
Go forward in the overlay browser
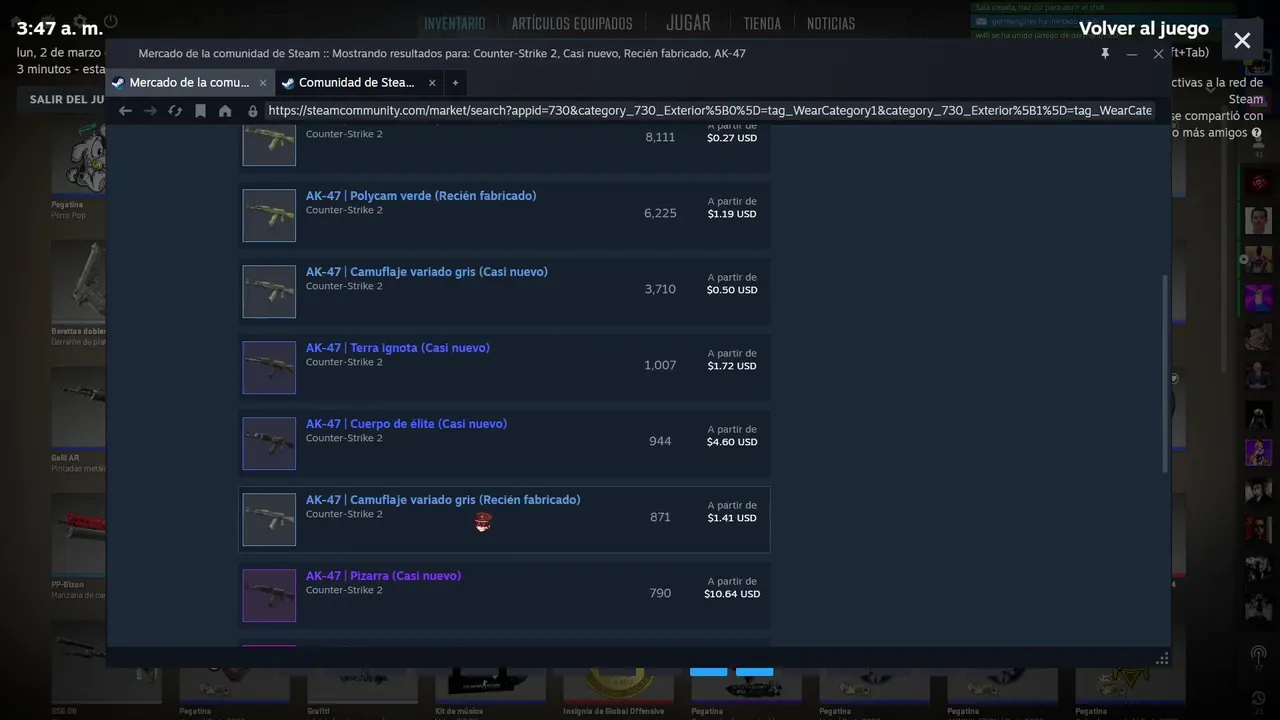click(x=150, y=111)
